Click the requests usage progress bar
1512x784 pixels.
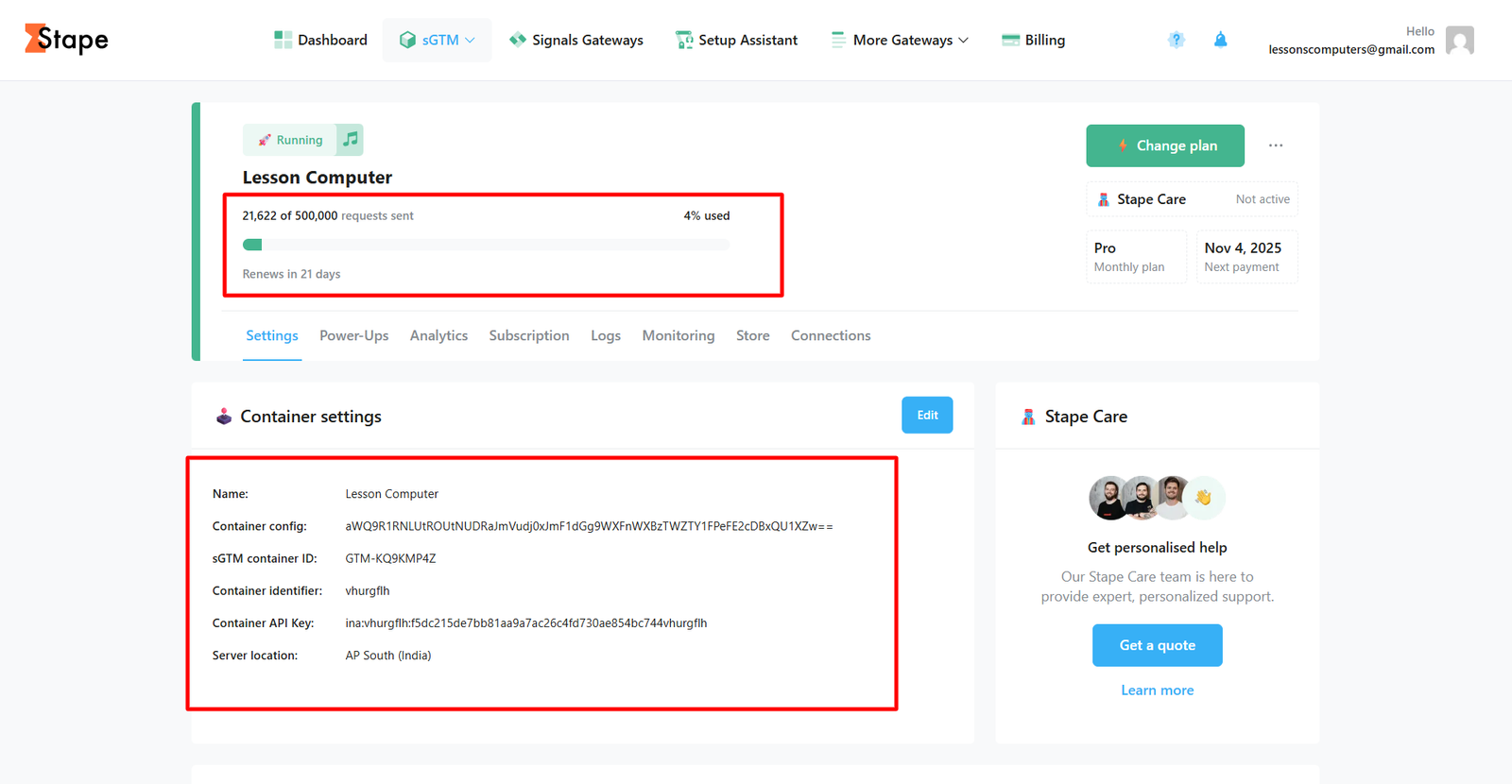[x=486, y=245]
